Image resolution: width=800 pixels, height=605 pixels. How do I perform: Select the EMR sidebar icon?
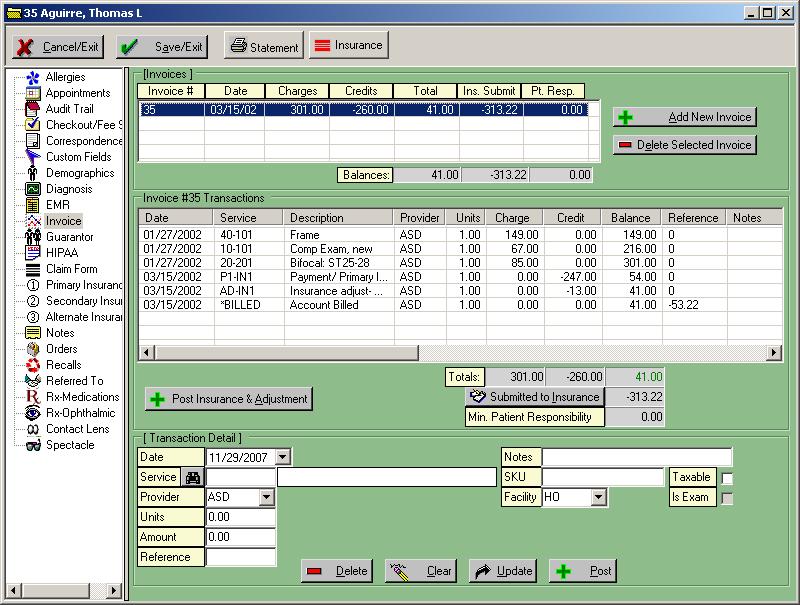coord(33,205)
